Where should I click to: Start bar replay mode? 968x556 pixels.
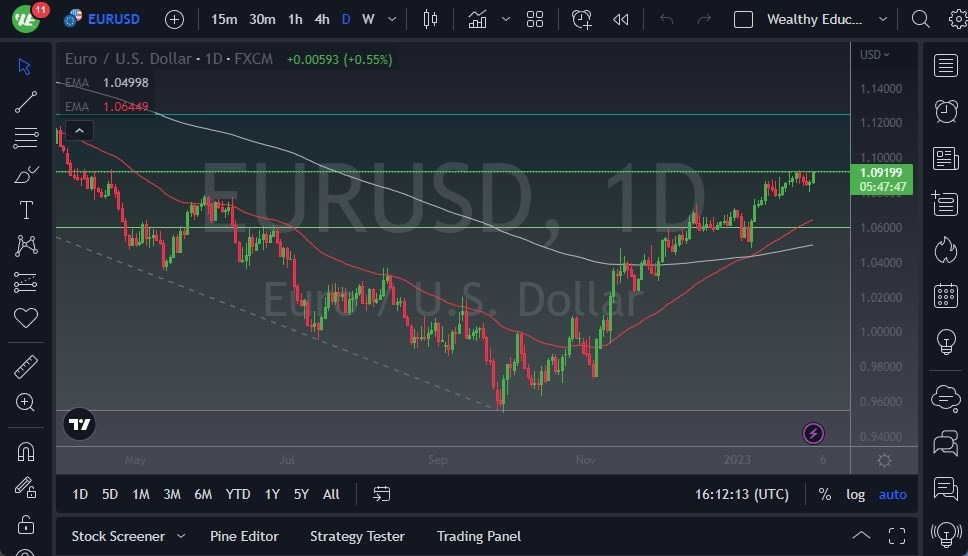[x=620, y=20]
